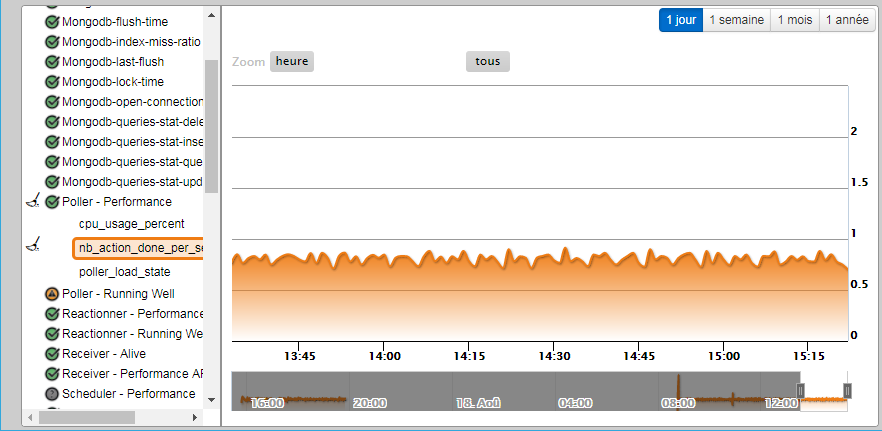The image size is (882, 431).
Task: Zoom the graph to heure
Action: coord(292,61)
